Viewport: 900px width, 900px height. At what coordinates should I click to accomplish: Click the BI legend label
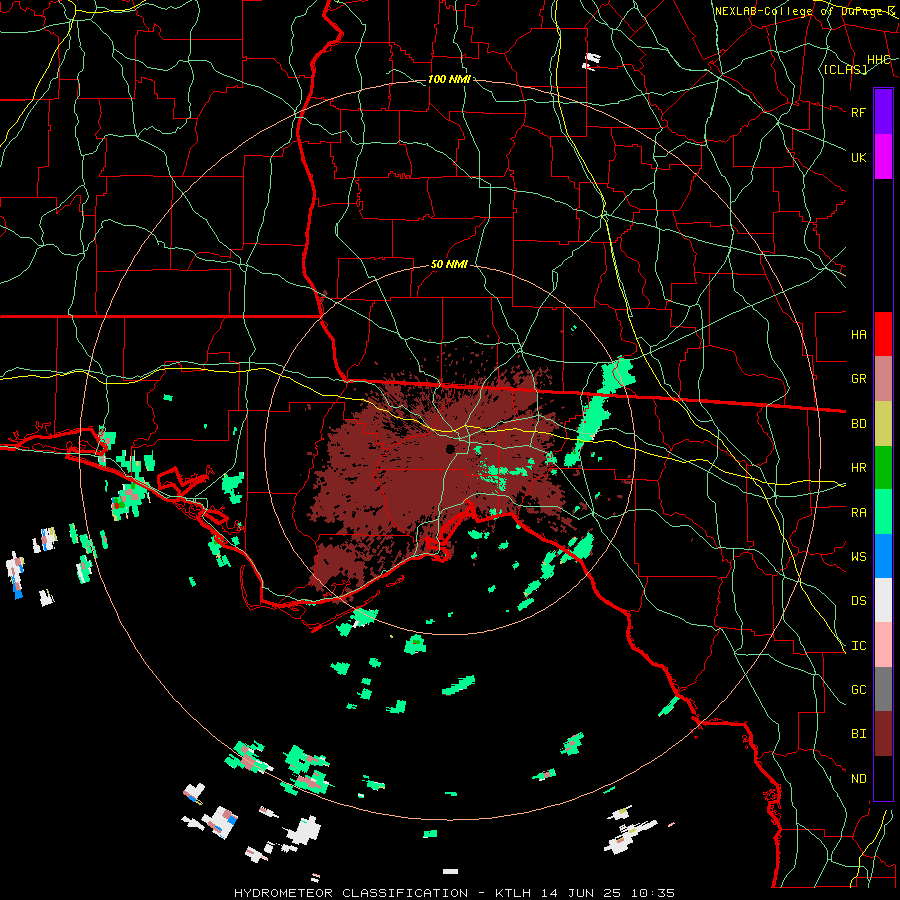858,734
